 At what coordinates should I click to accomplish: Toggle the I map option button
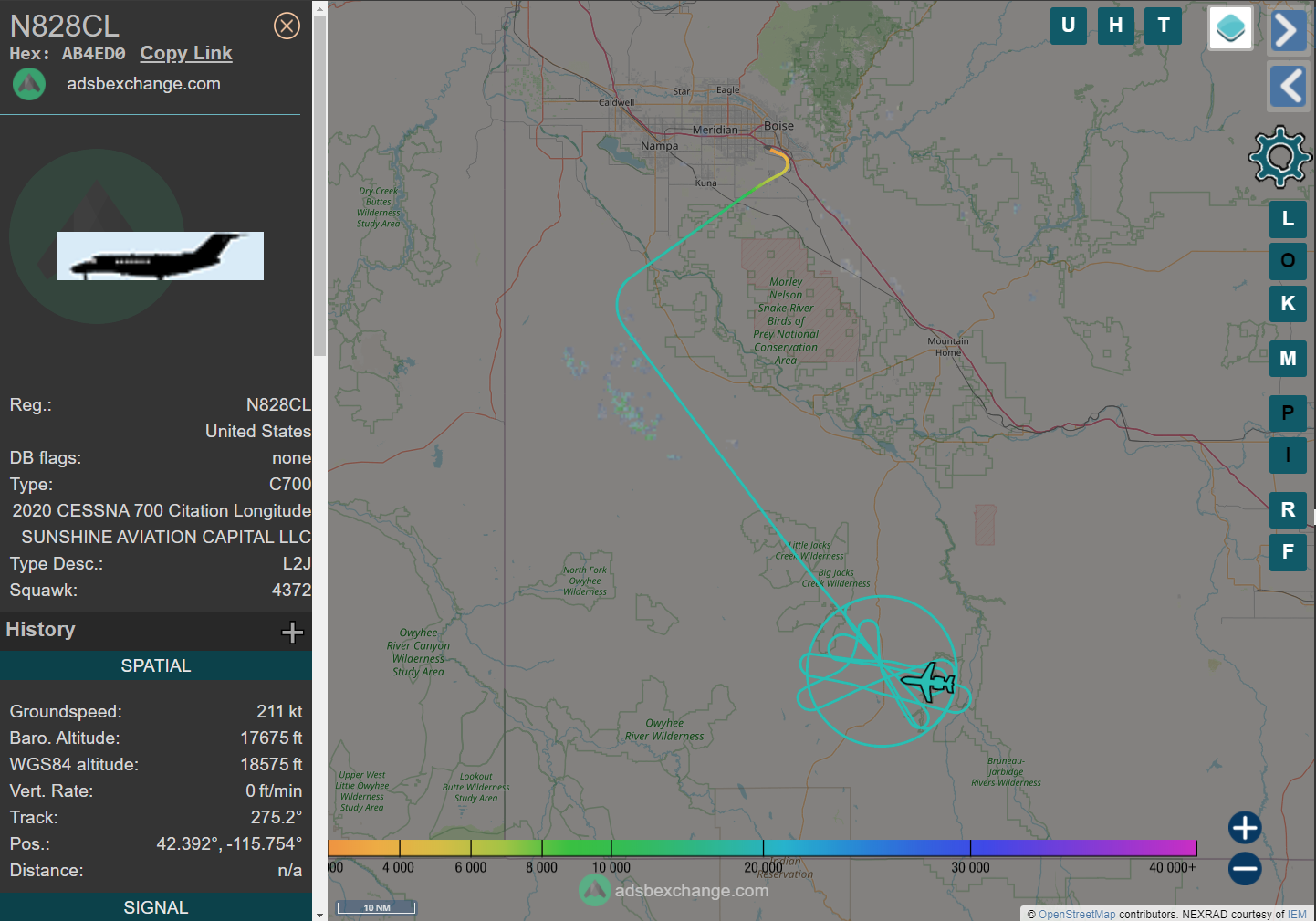coord(1288,455)
